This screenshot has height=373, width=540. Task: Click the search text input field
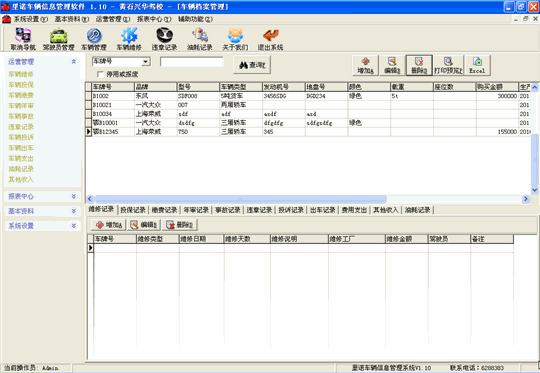(x=192, y=62)
